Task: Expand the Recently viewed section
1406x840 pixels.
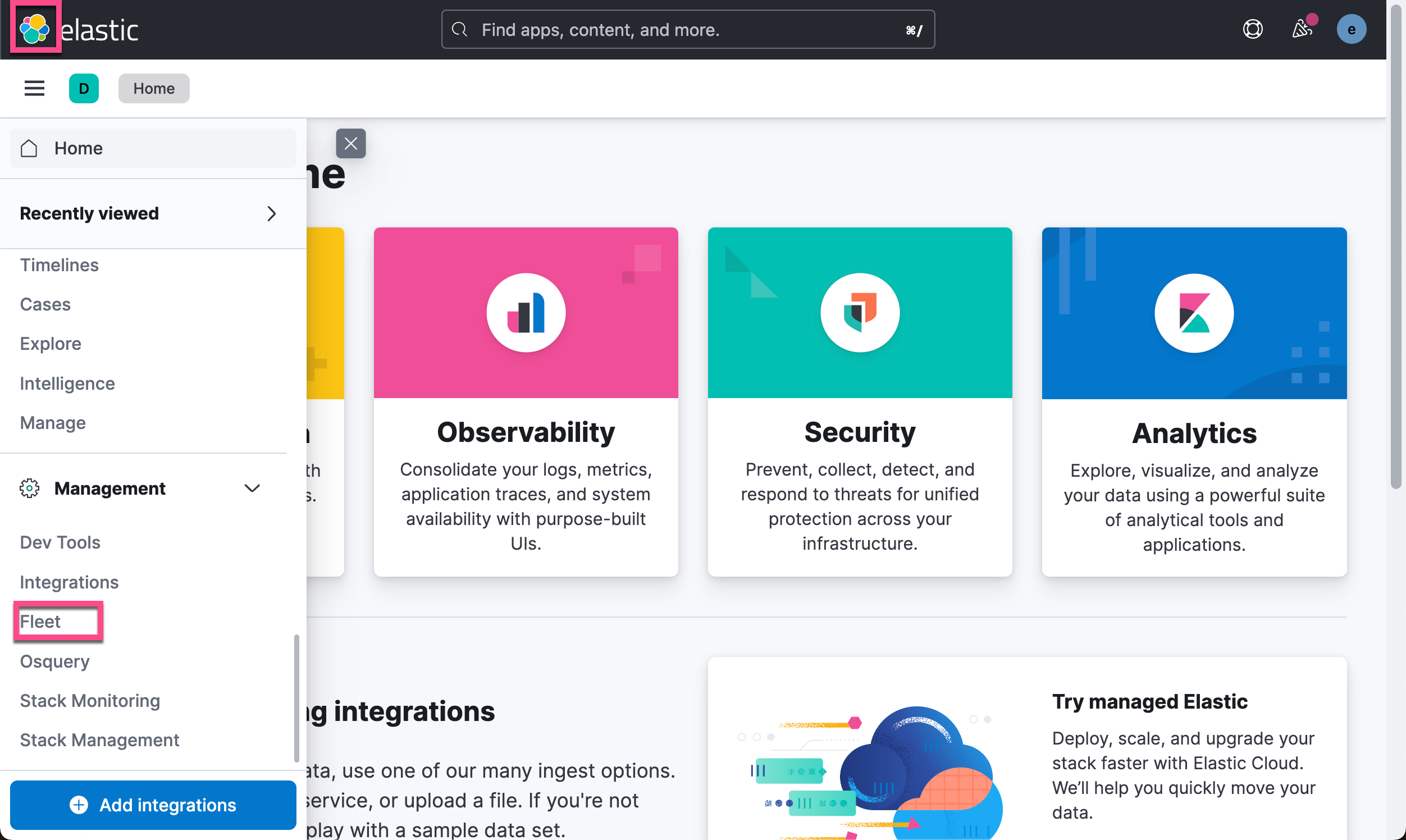Action: tap(271, 213)
